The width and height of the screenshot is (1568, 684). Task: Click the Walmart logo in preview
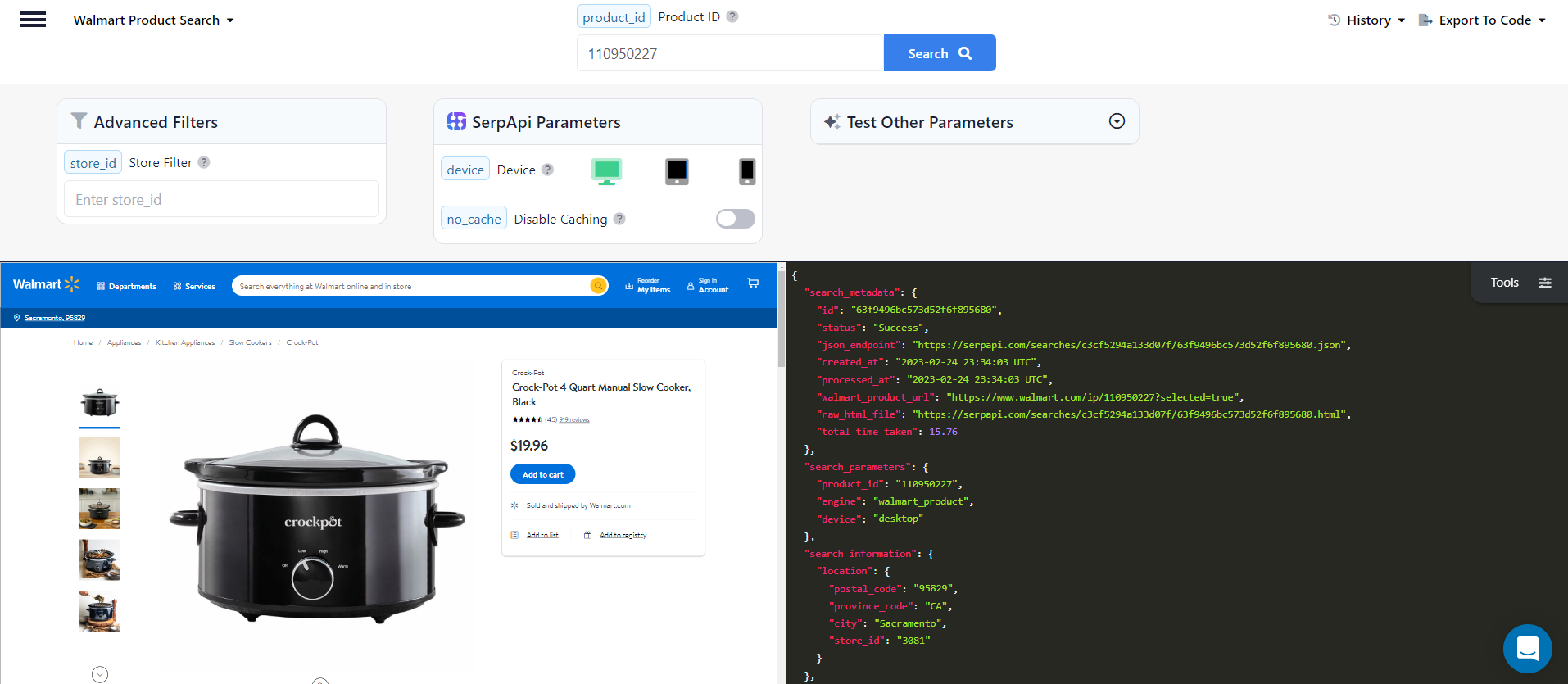(x=46, y=284)
